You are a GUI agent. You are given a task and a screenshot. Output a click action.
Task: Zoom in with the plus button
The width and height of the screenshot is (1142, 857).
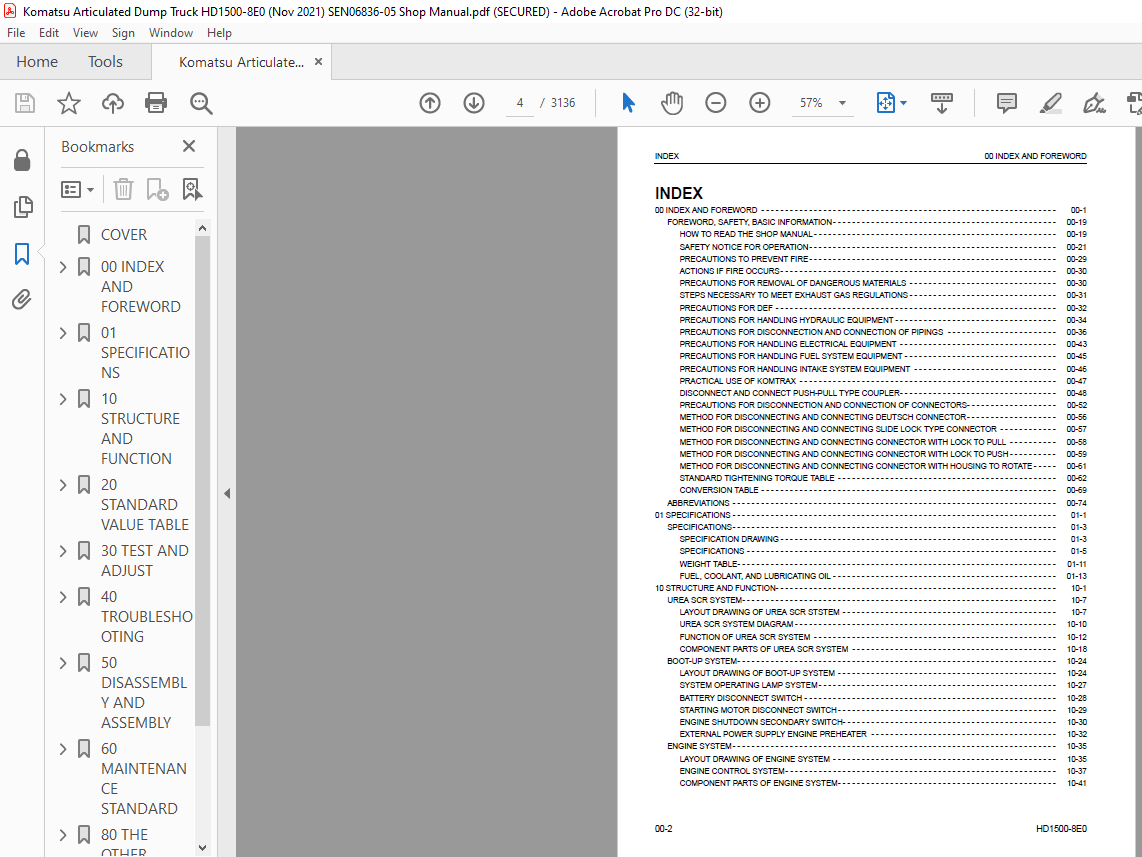click(x=760, y=103)
